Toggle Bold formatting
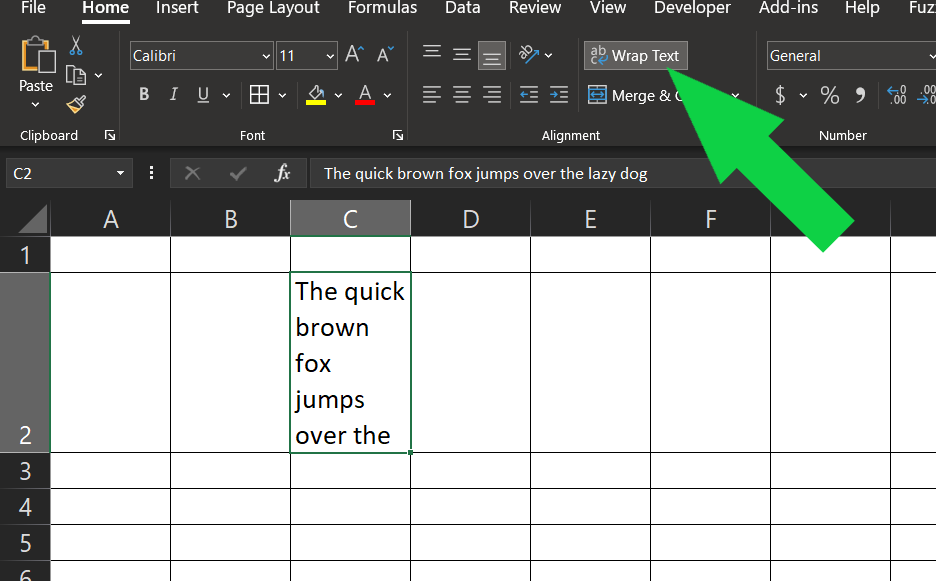Screen dimensions: 936x581 pos(144,94)
